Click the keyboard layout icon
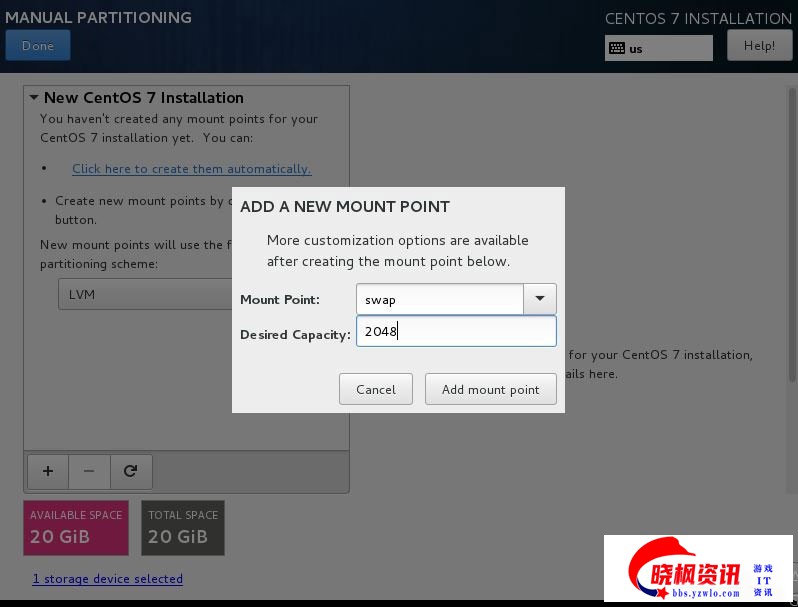 pyautogui.click(x=617, y=48)
